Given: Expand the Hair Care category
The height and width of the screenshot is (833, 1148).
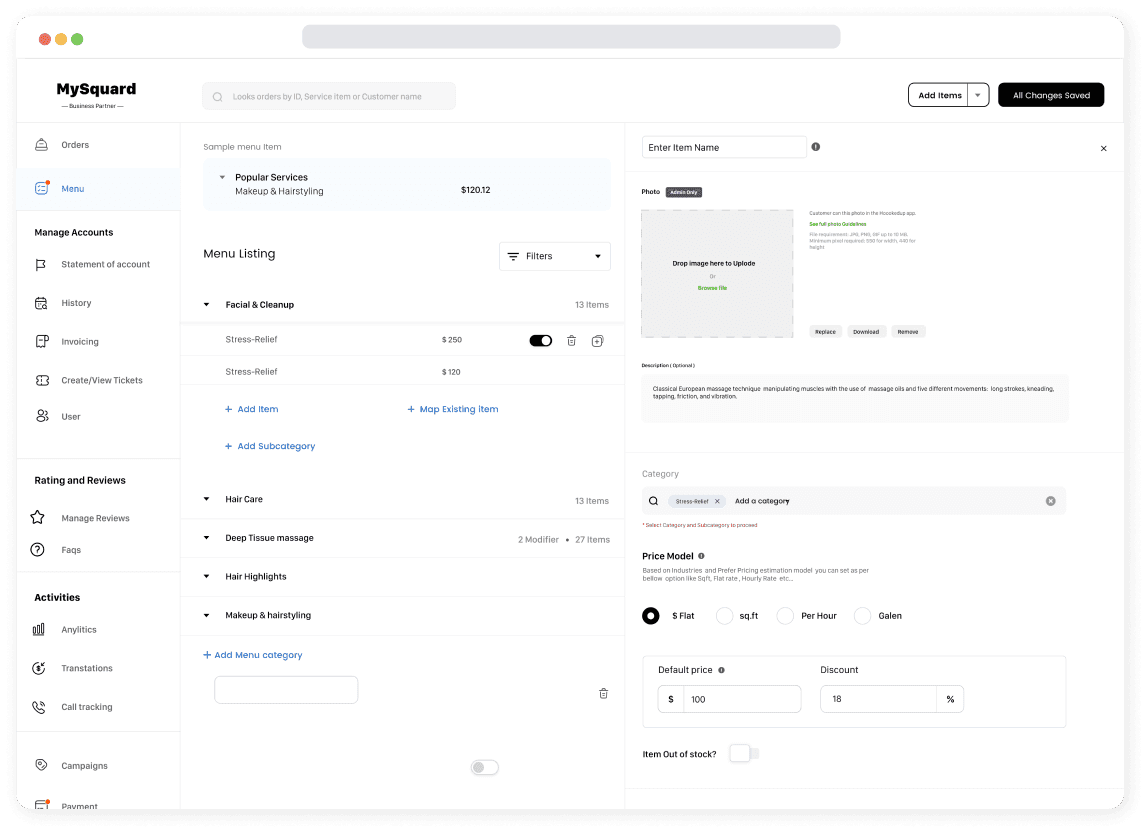Looking at the screenshot, I should (x=207, y=499).
